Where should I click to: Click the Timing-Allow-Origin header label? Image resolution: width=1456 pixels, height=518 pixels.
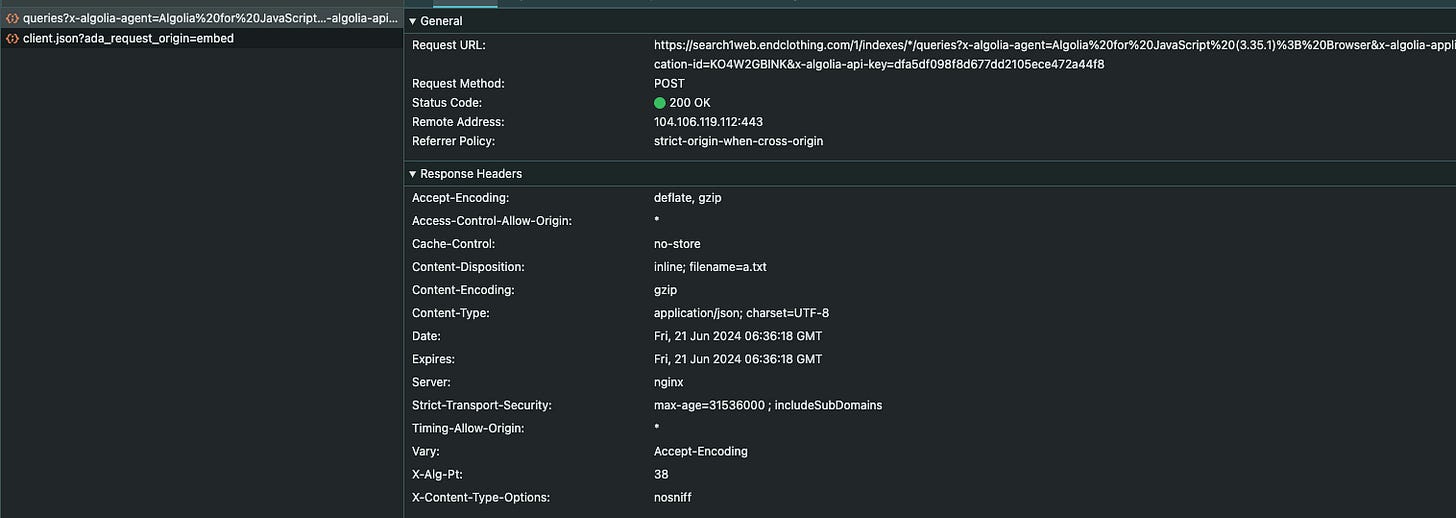pyautogui.click(x=468, y=428)
